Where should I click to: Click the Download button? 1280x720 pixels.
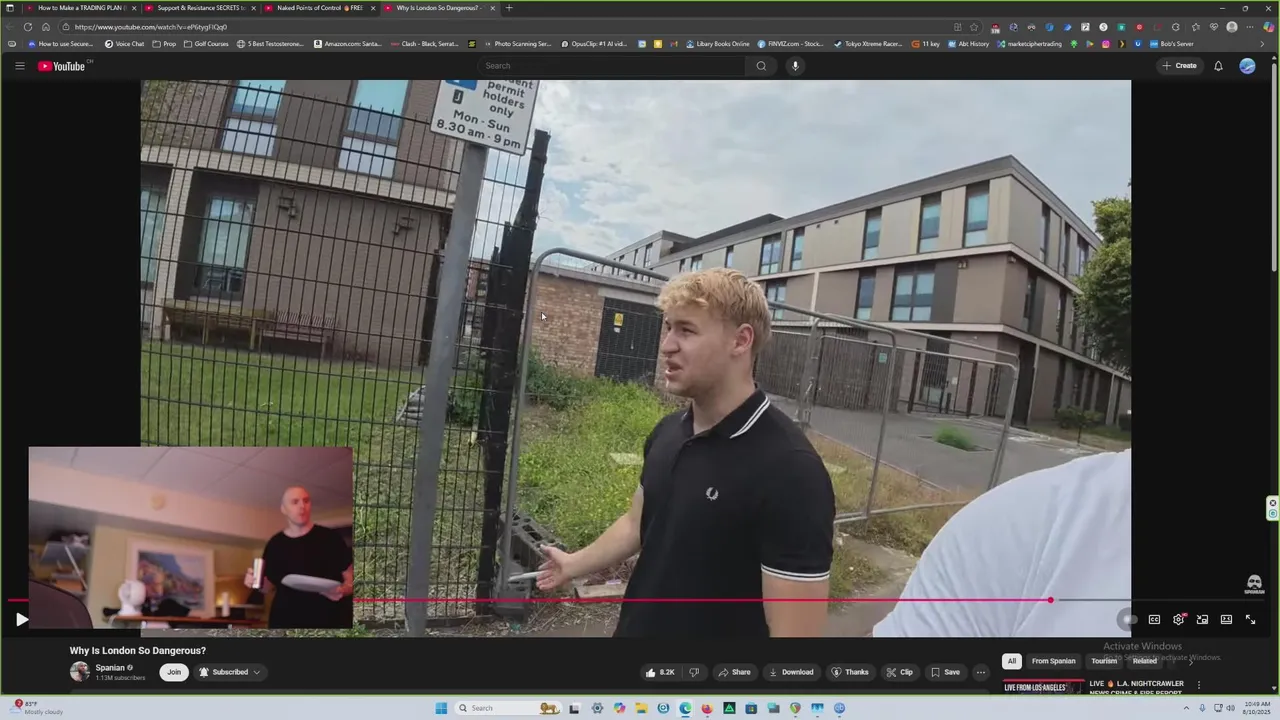pyautogui.click(x=791, y=672)
